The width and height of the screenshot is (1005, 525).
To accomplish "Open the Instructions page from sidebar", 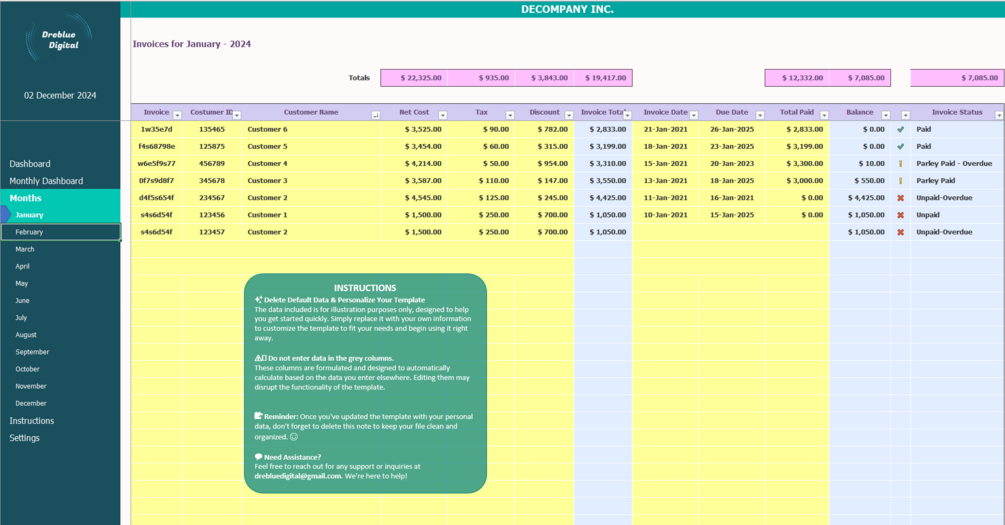I will tap(31, 421).
